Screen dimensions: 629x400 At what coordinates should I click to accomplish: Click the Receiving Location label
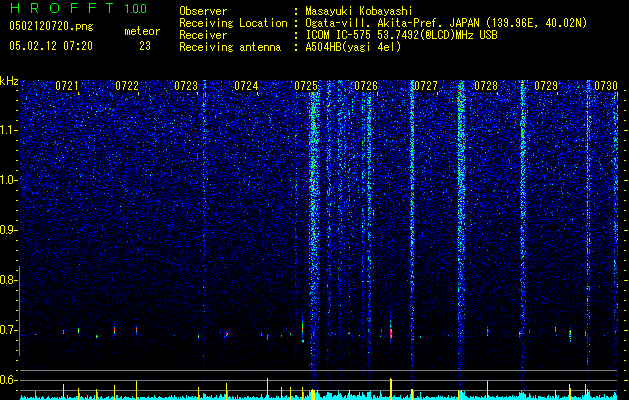(x=233, y=23)
